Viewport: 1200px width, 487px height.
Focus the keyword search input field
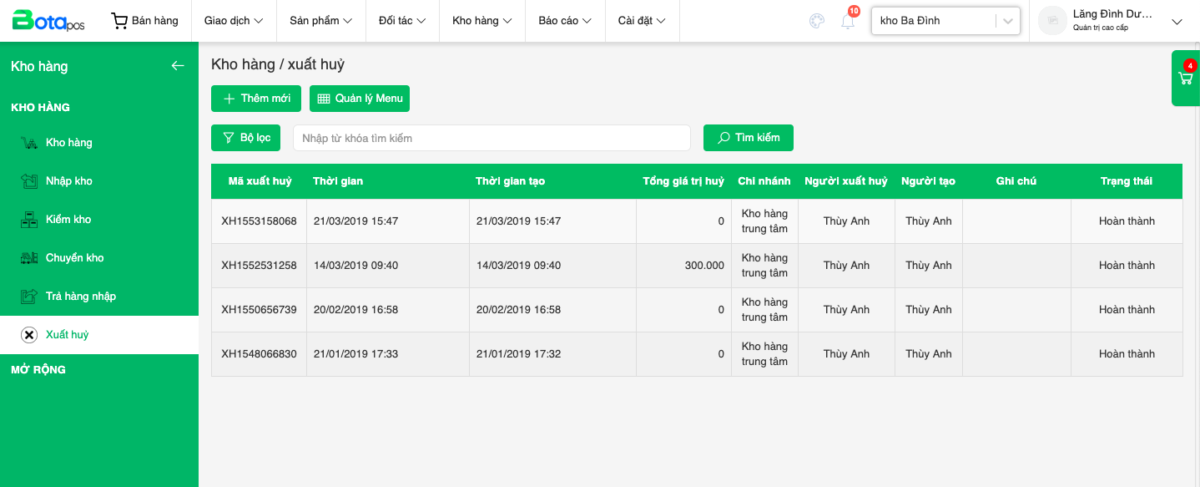491,138
